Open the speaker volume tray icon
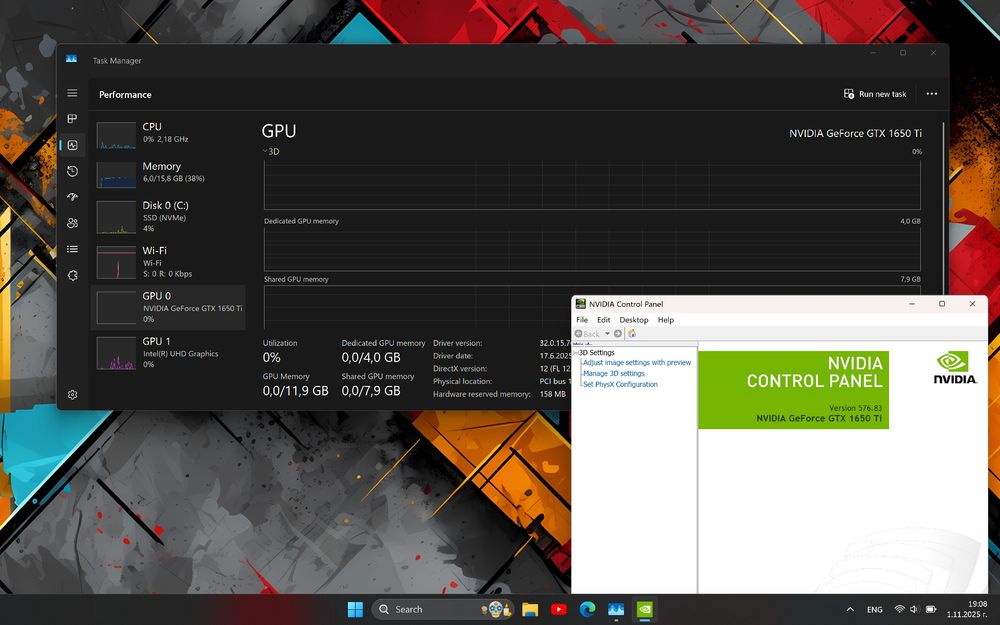The width and height of the screenshot is (1000, 625). [914, 610]
